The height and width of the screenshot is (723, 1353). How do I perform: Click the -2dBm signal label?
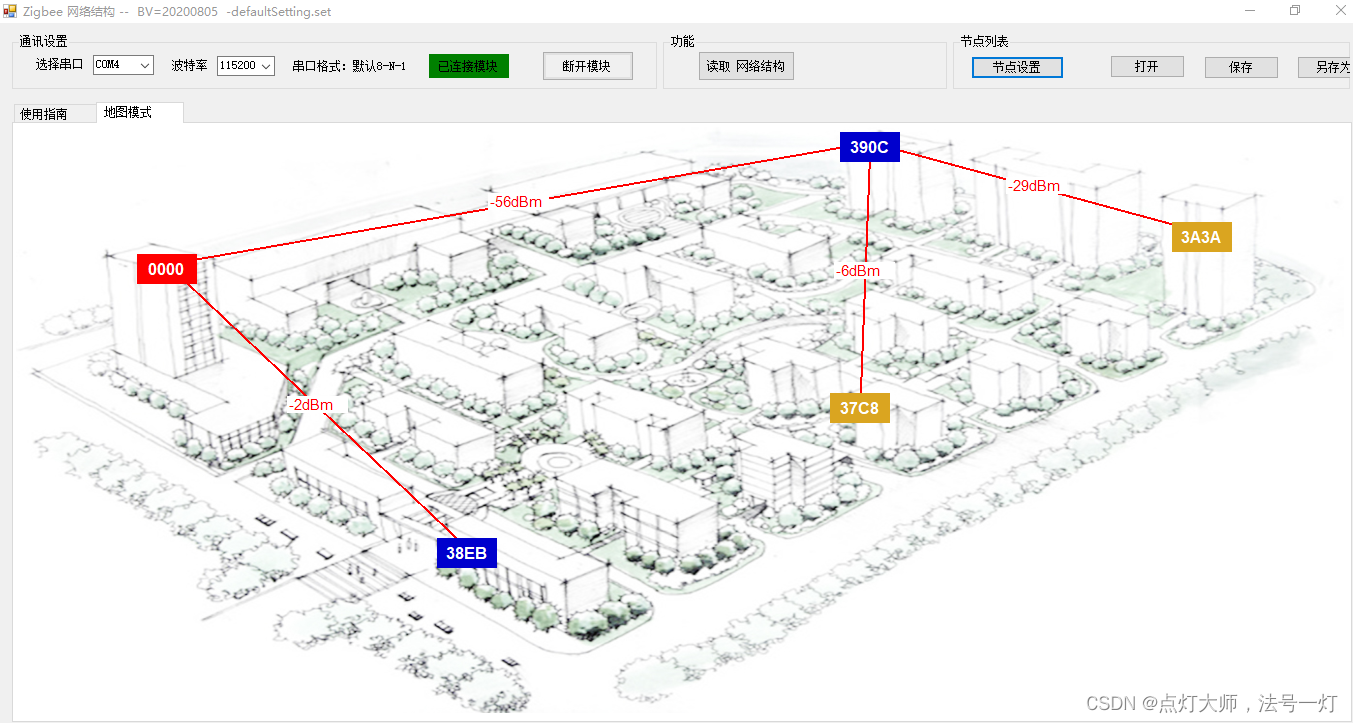point(310,405)
